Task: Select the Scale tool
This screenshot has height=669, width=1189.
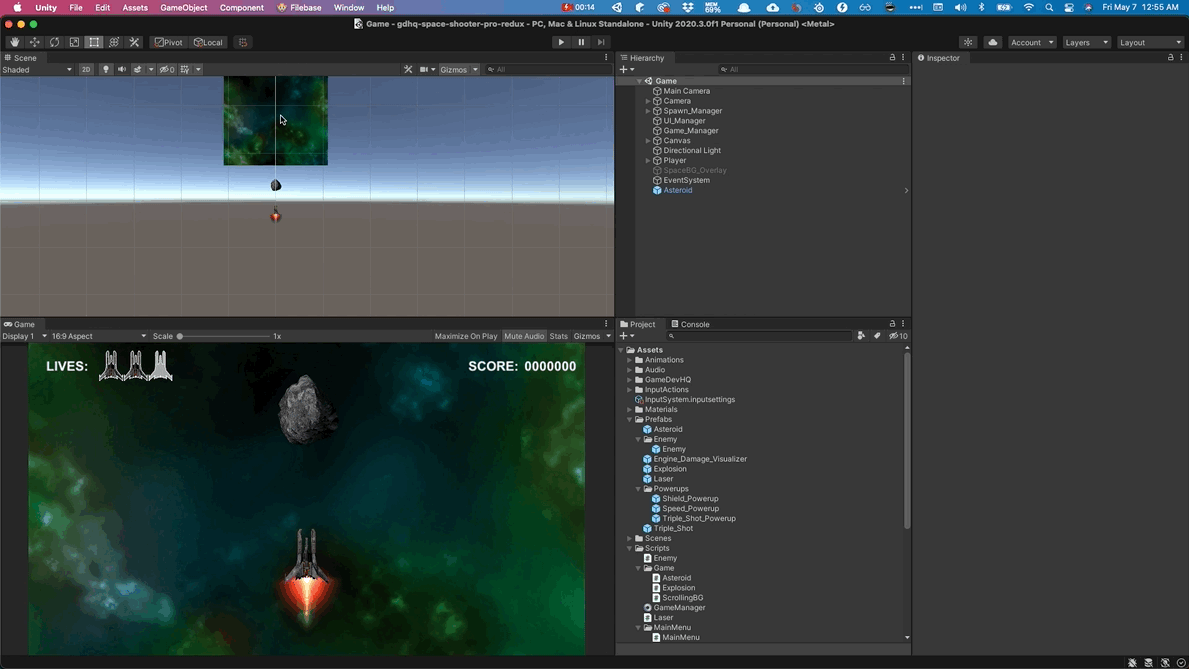Action: (x=74, y=42)
